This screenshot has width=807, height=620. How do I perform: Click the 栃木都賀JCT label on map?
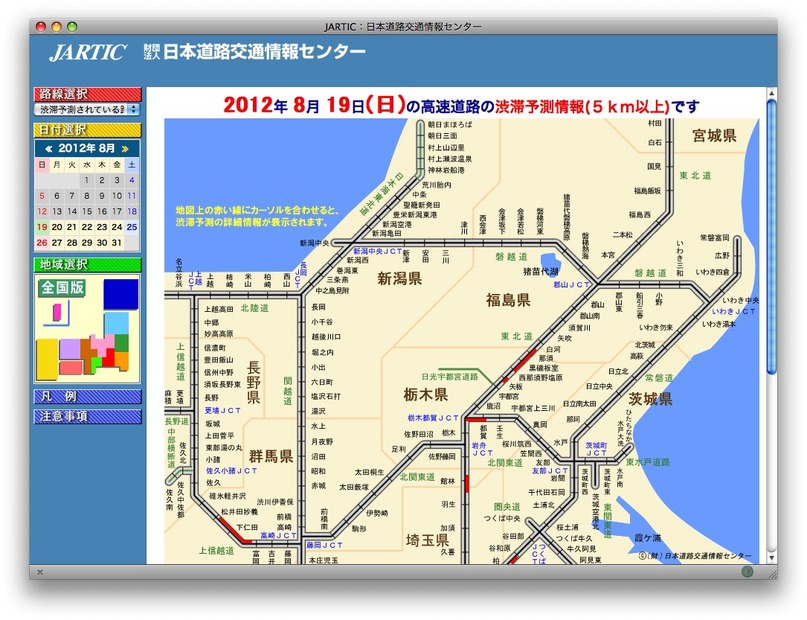tap(432, 418)
